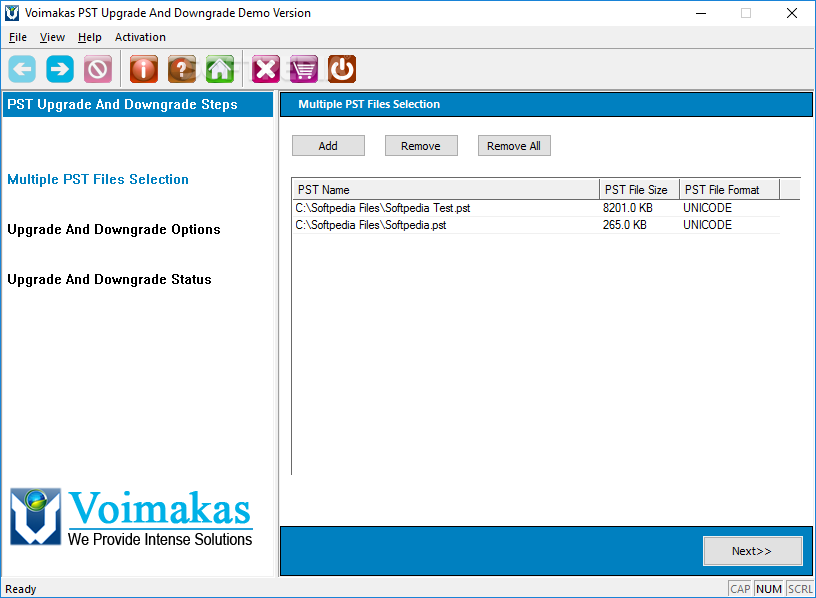Open the Help menu
The image size is (816, 598).
tap(90, 37)
